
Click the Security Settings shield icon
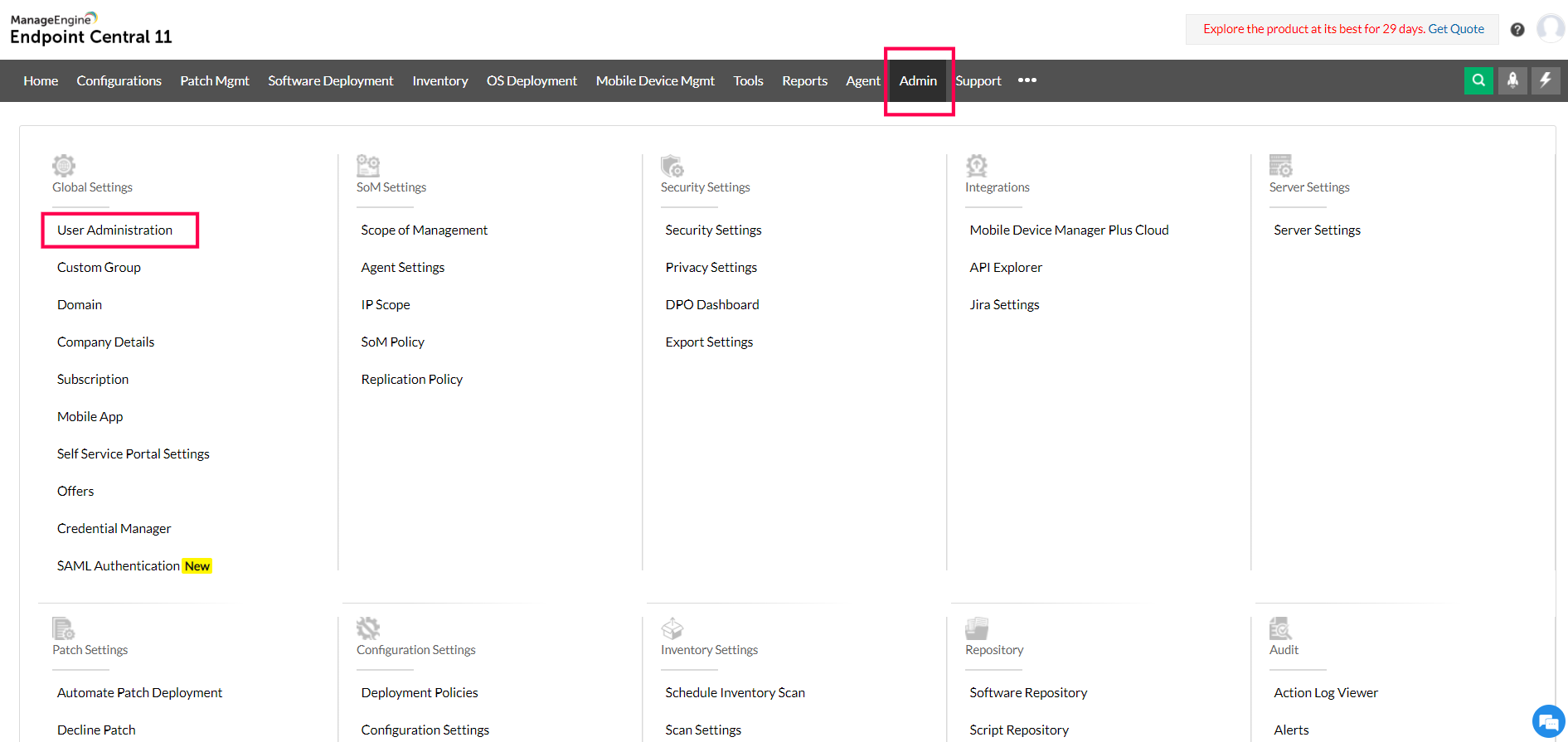click(672, 165)
